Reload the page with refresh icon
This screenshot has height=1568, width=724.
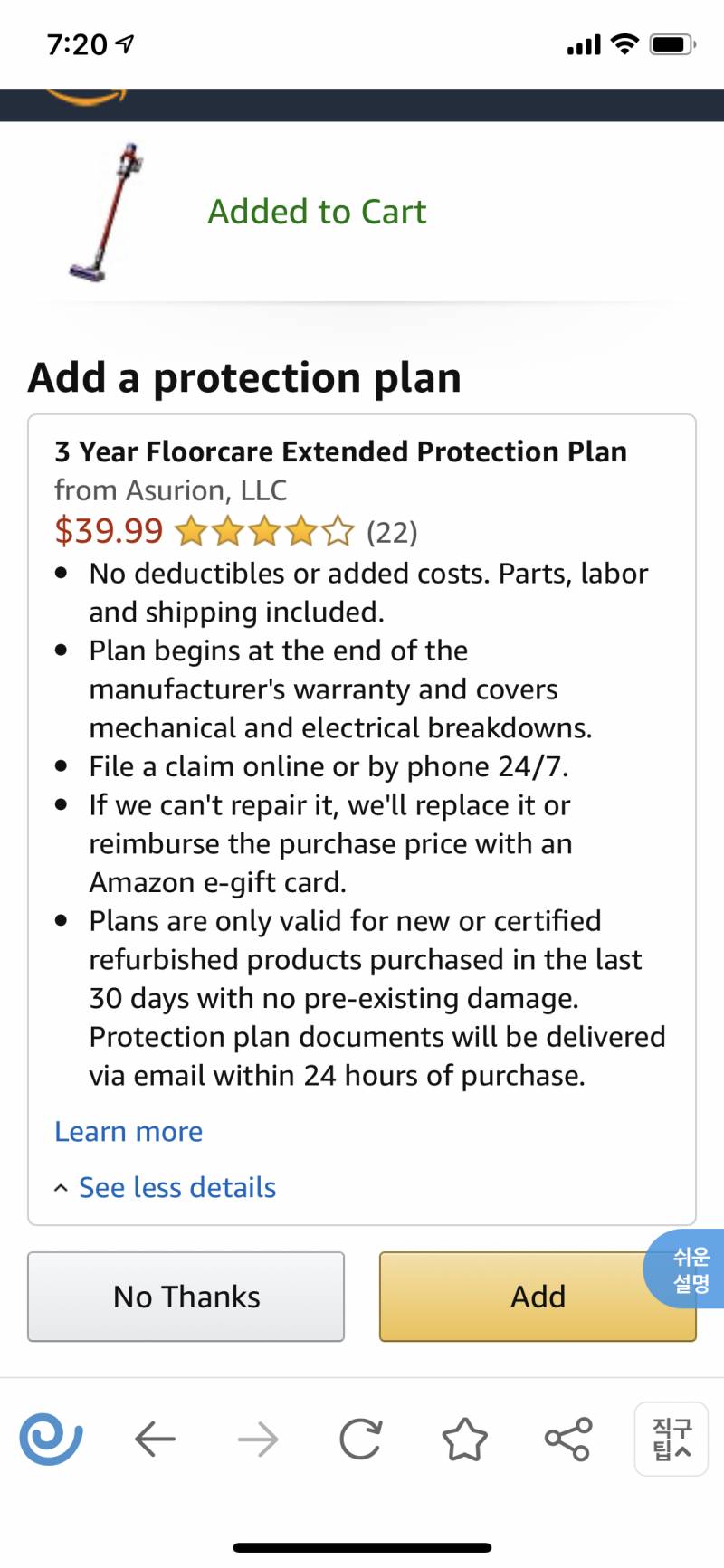[x=360, y=1439]
